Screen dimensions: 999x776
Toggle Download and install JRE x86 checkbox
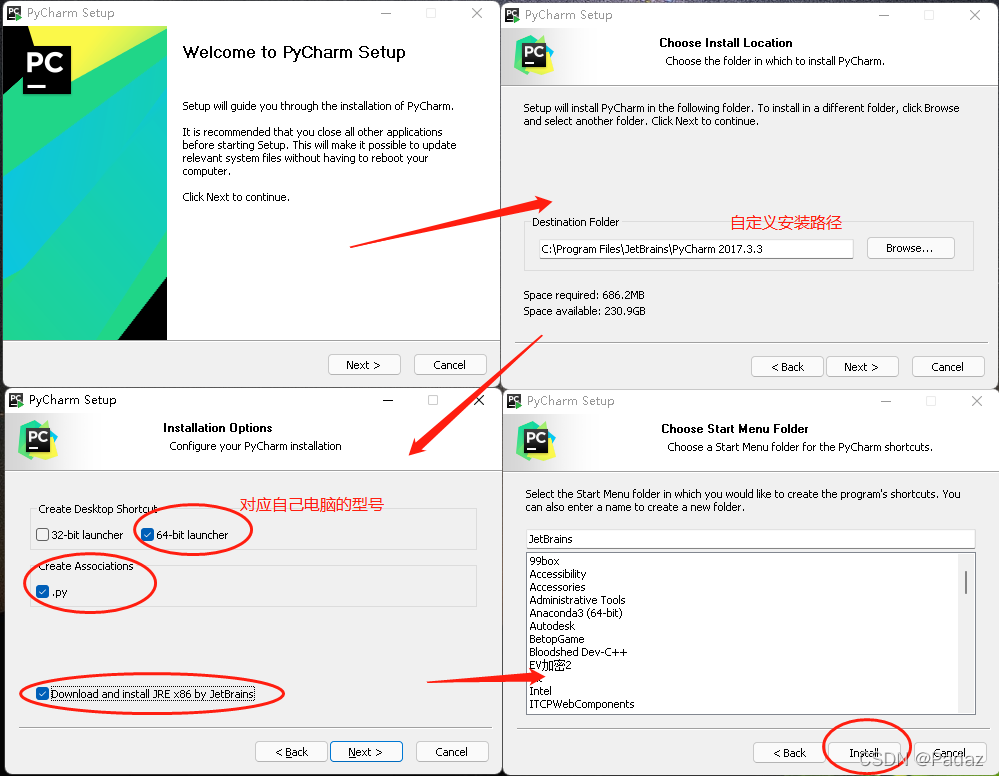[x=43, y=694]
